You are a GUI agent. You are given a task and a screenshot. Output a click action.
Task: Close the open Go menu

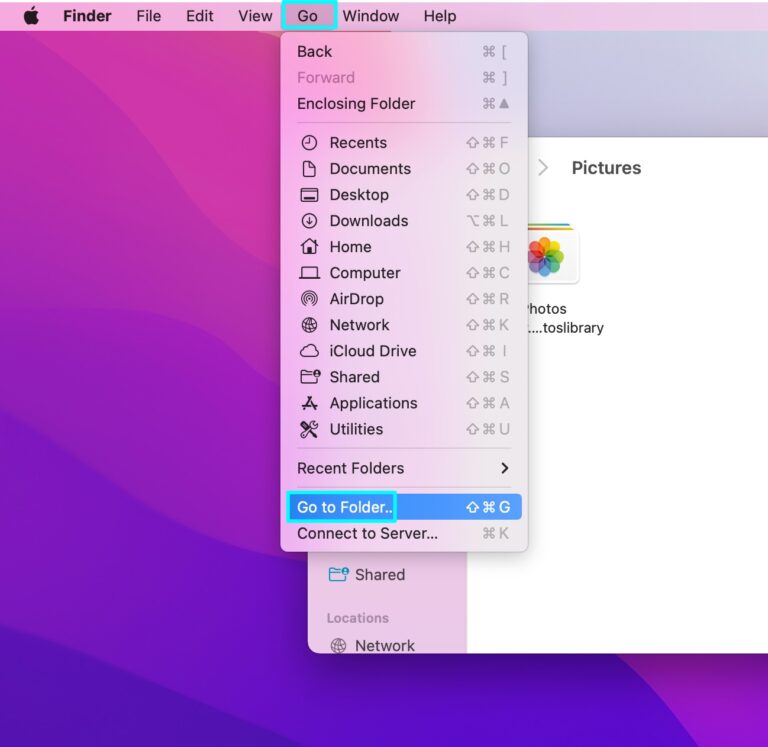click(309, 16)
